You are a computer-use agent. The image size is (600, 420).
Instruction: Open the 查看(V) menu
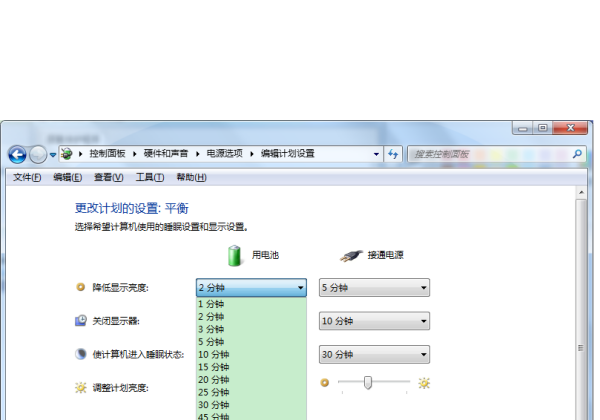pyautogui.click(x=109, y=177)
